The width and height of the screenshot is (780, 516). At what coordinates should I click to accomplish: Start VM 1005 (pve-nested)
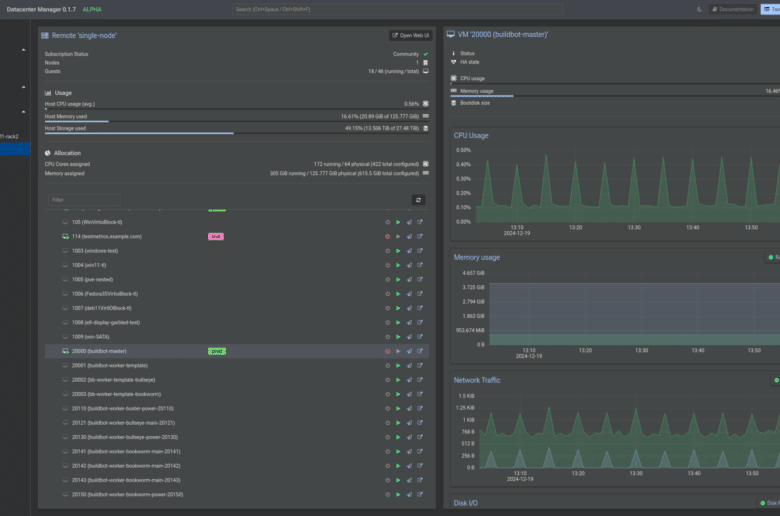coord(398,280)
